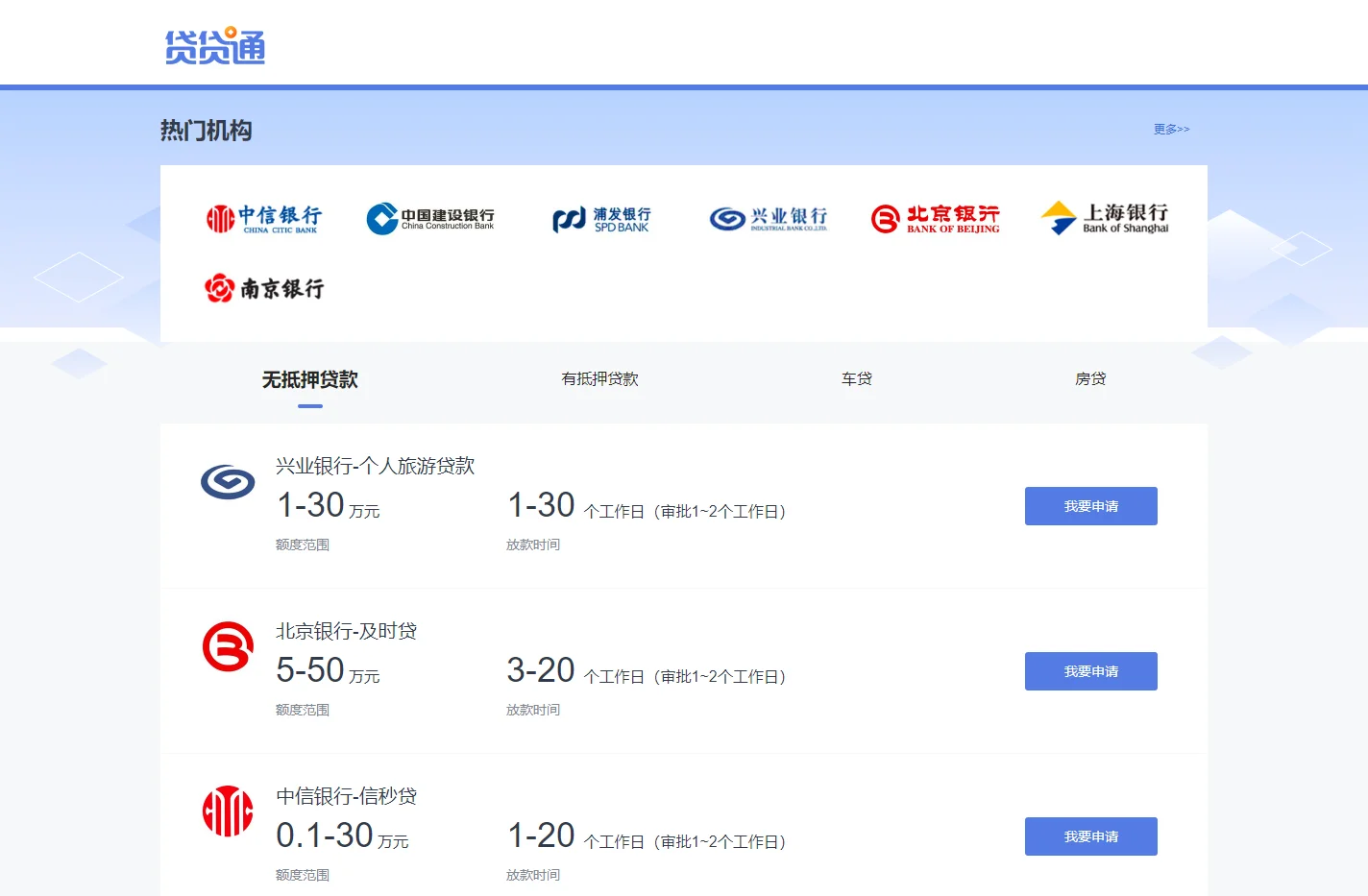
Task: Click the 兴业银行 icon beside 个人旅游贷款
Action: (228, 481)
